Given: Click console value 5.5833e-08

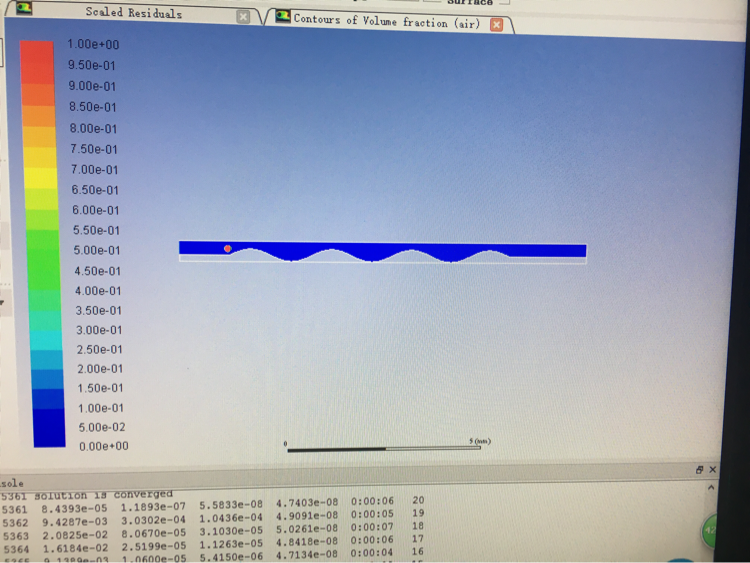Looking at the screenshot, I should [231, 505].
